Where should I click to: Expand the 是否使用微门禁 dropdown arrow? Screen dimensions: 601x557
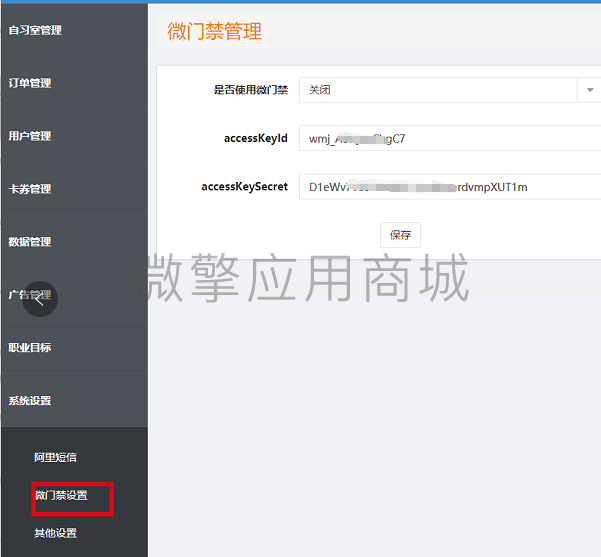point(590,90)
